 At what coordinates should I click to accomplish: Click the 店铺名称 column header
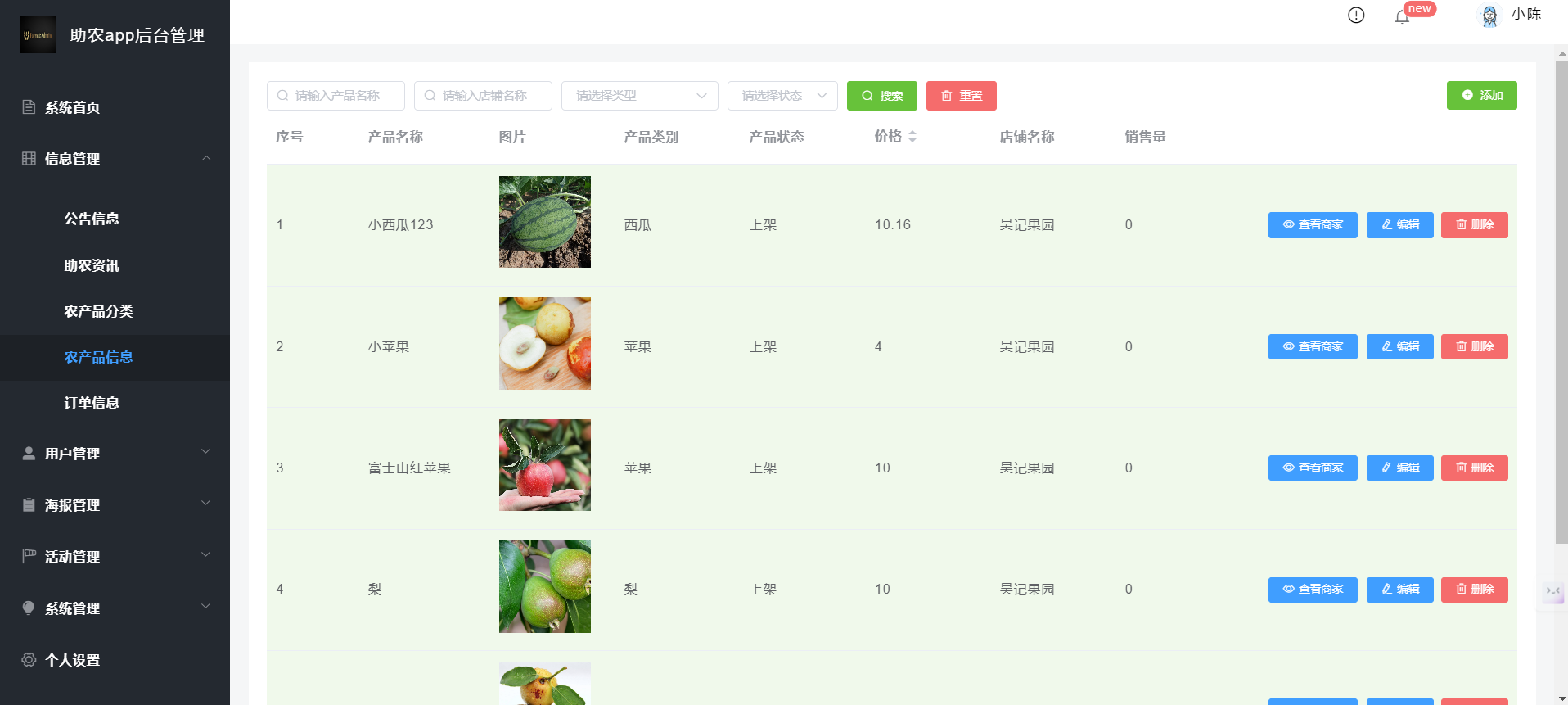1027,137
